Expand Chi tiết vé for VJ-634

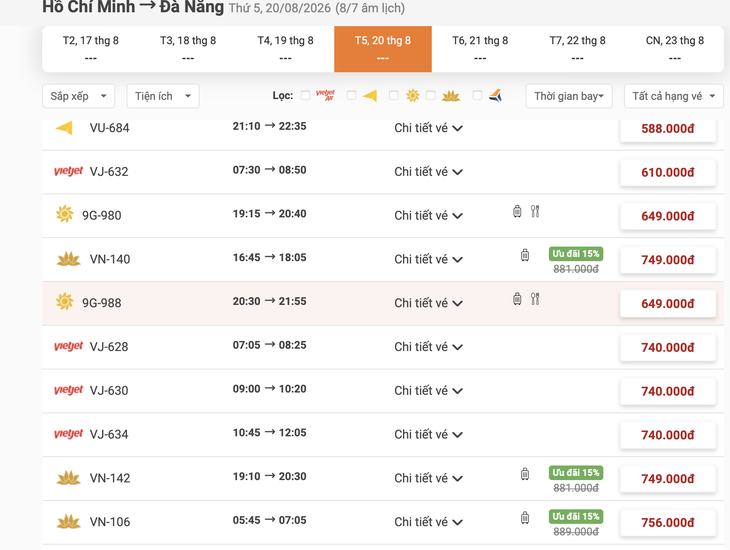click(428, 435)
